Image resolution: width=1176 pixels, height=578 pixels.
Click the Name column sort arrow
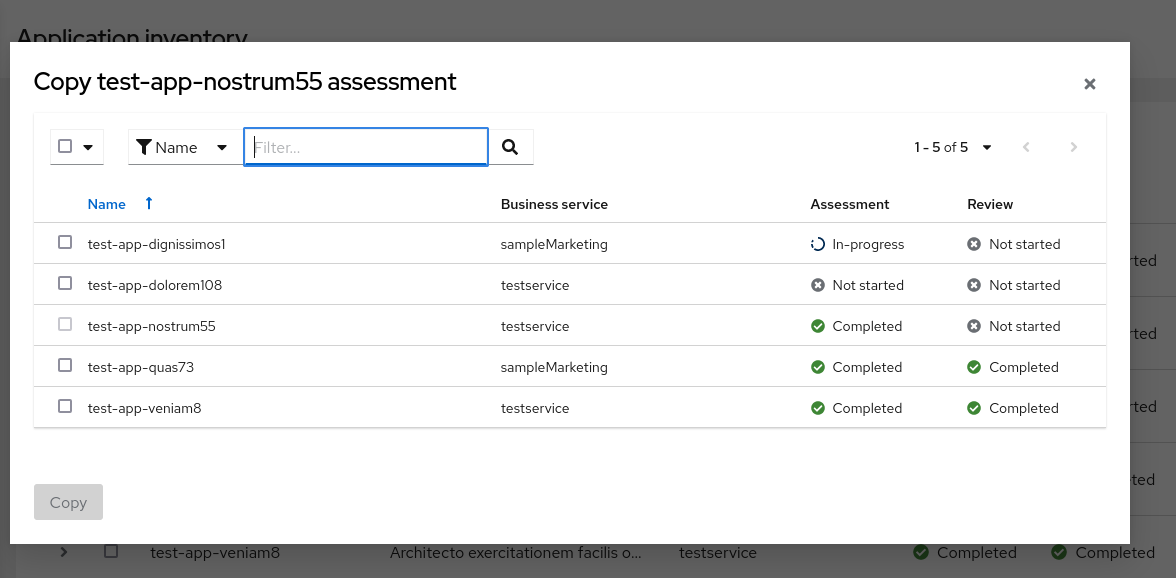[149, 204]
